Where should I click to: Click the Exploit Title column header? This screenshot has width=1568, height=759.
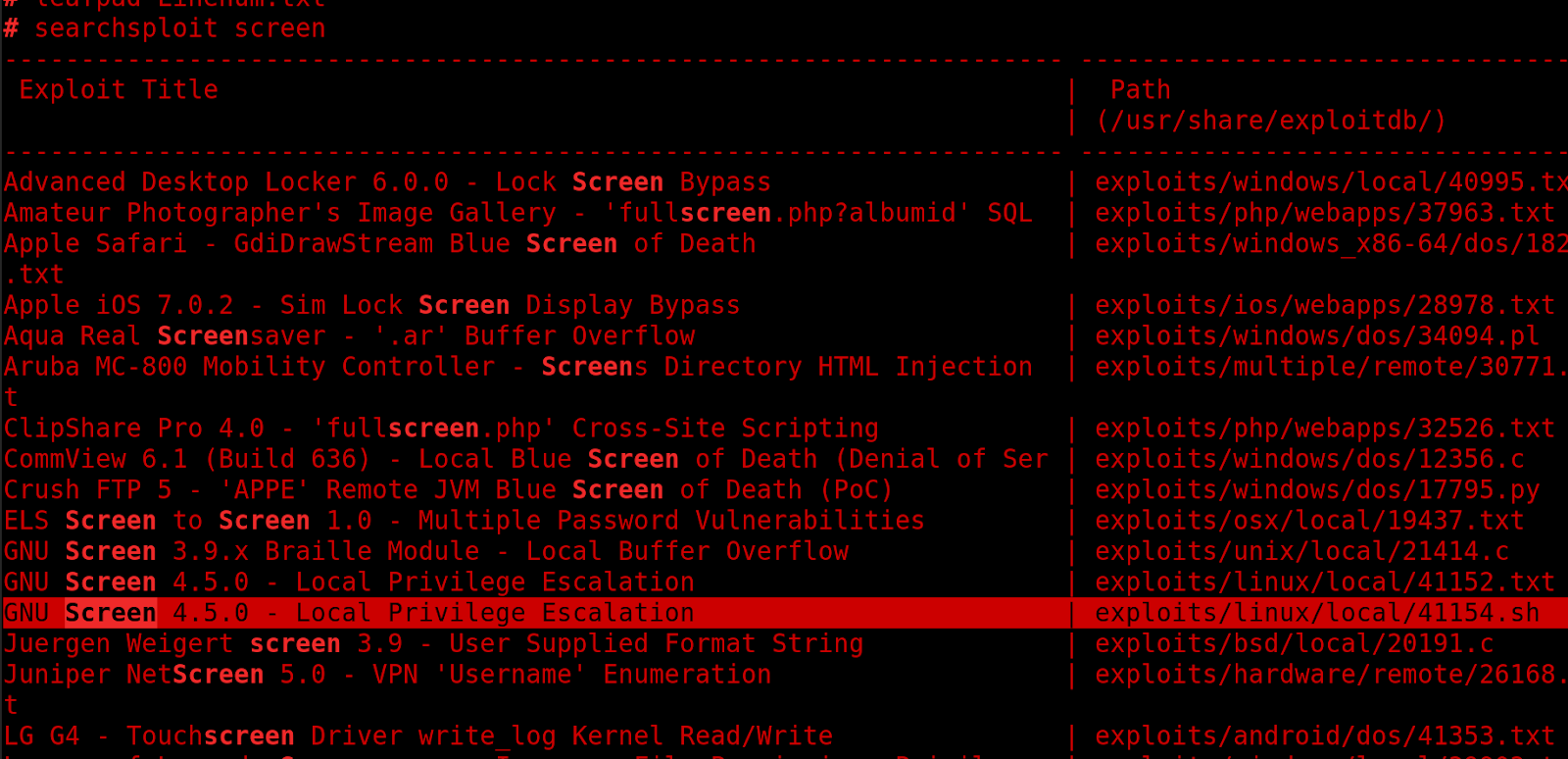pyautogui.click(x=119, y=89)
